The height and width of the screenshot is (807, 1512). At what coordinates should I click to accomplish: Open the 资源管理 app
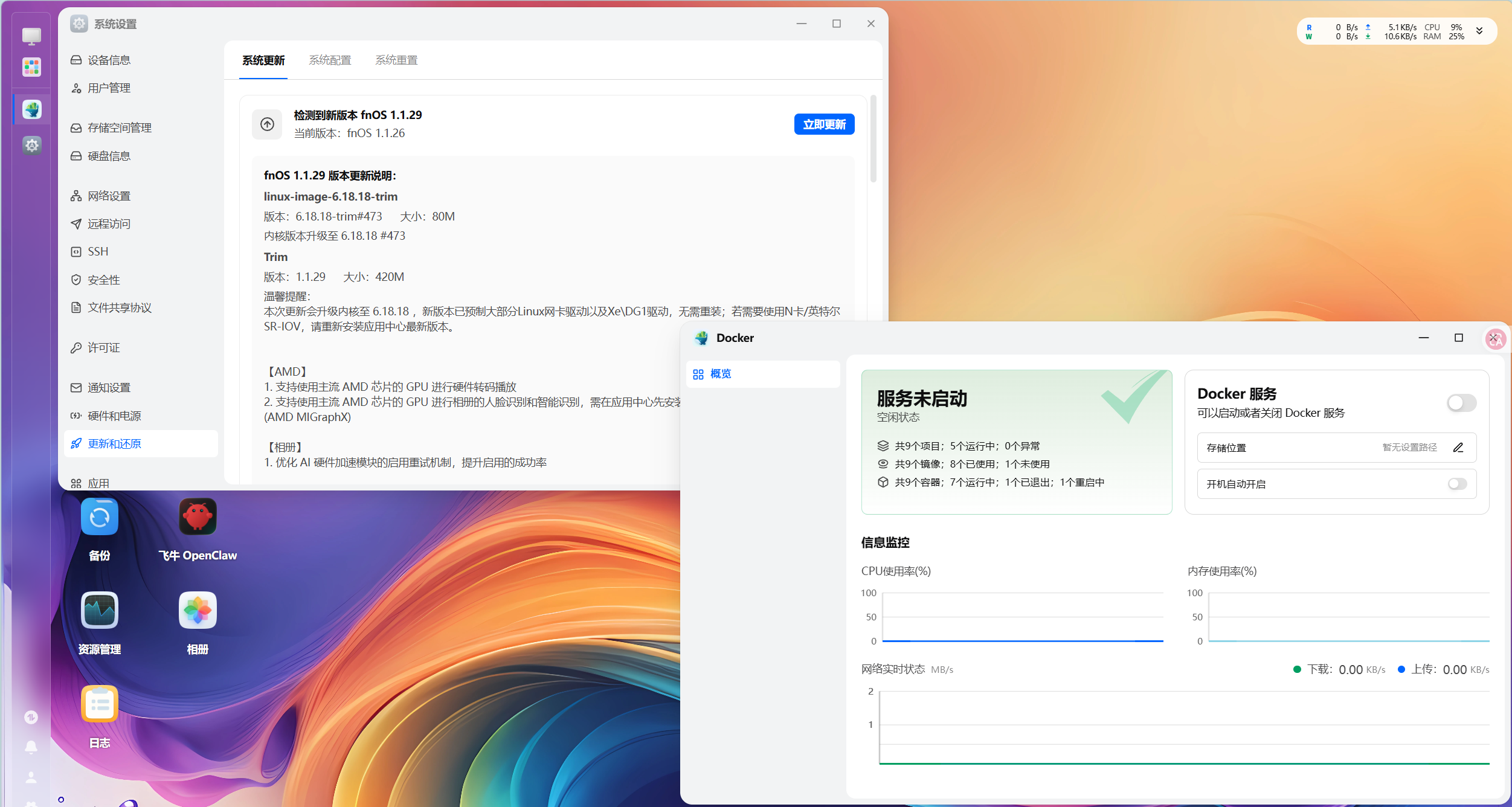pyautogui.click(x=99, y=611)
